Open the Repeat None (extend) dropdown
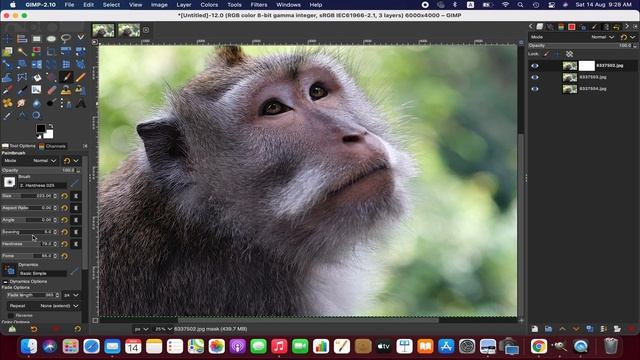This screenshot has height=360, width=640. click(x=43, y=306)
